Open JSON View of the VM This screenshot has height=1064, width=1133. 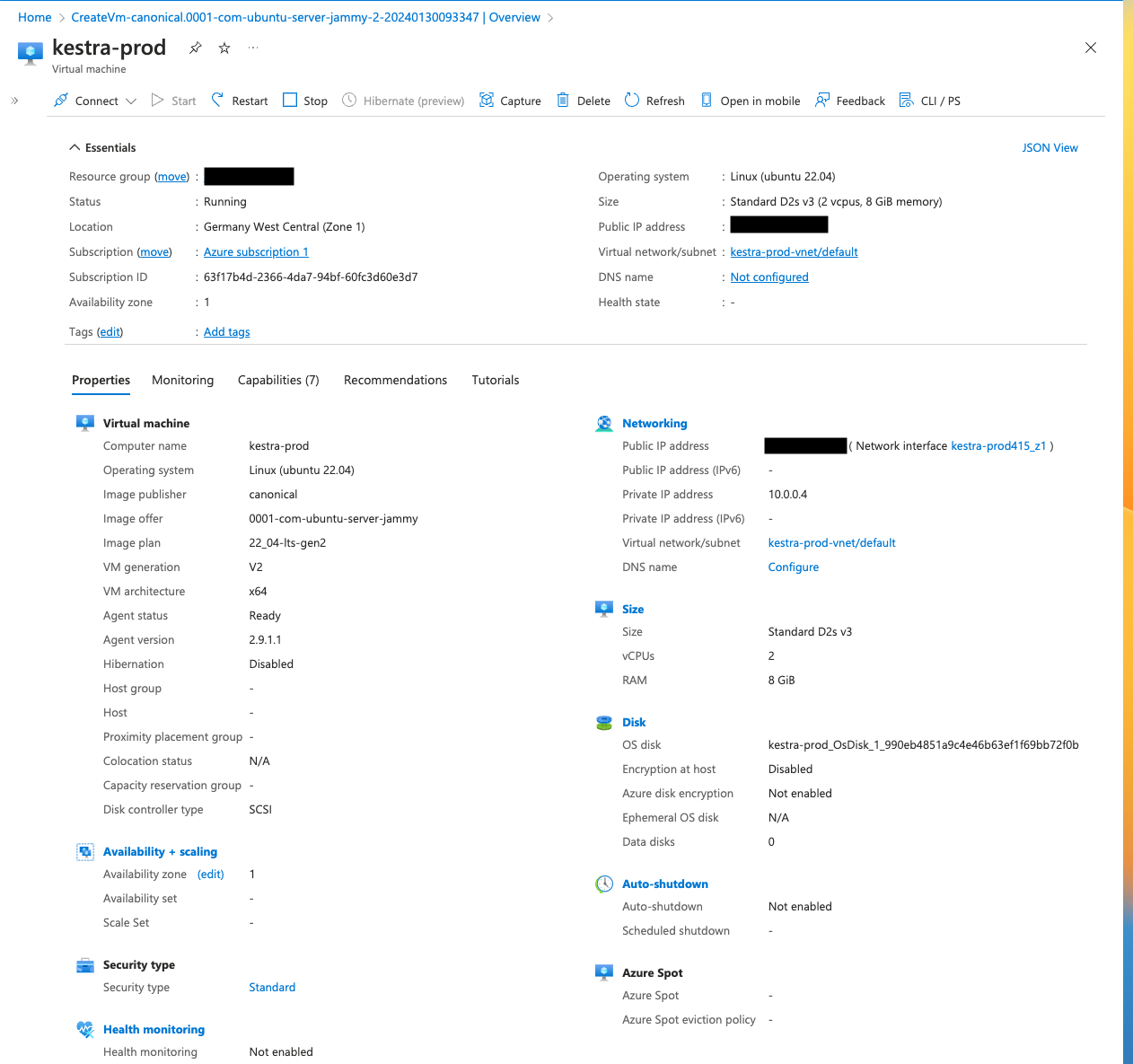click(x=1050, y=147)
